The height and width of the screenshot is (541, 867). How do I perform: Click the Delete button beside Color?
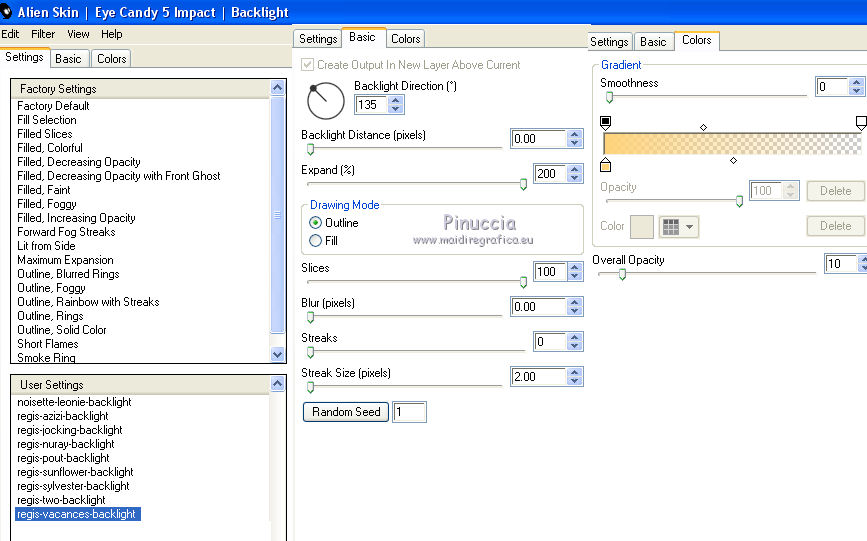(x=835, y=226)
